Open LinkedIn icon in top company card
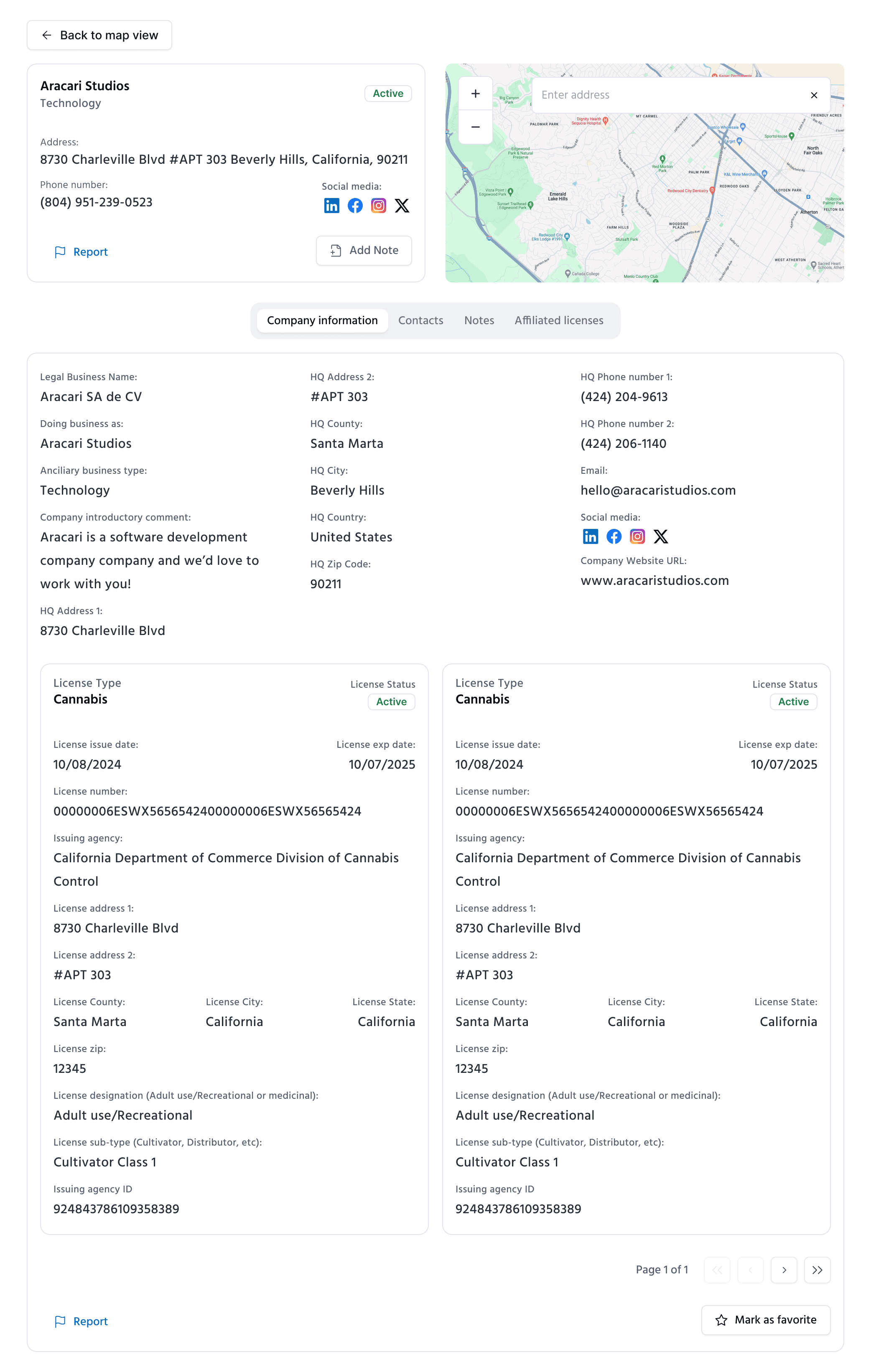This screenshot has width=871, height=1372. [x=331, y=206]
